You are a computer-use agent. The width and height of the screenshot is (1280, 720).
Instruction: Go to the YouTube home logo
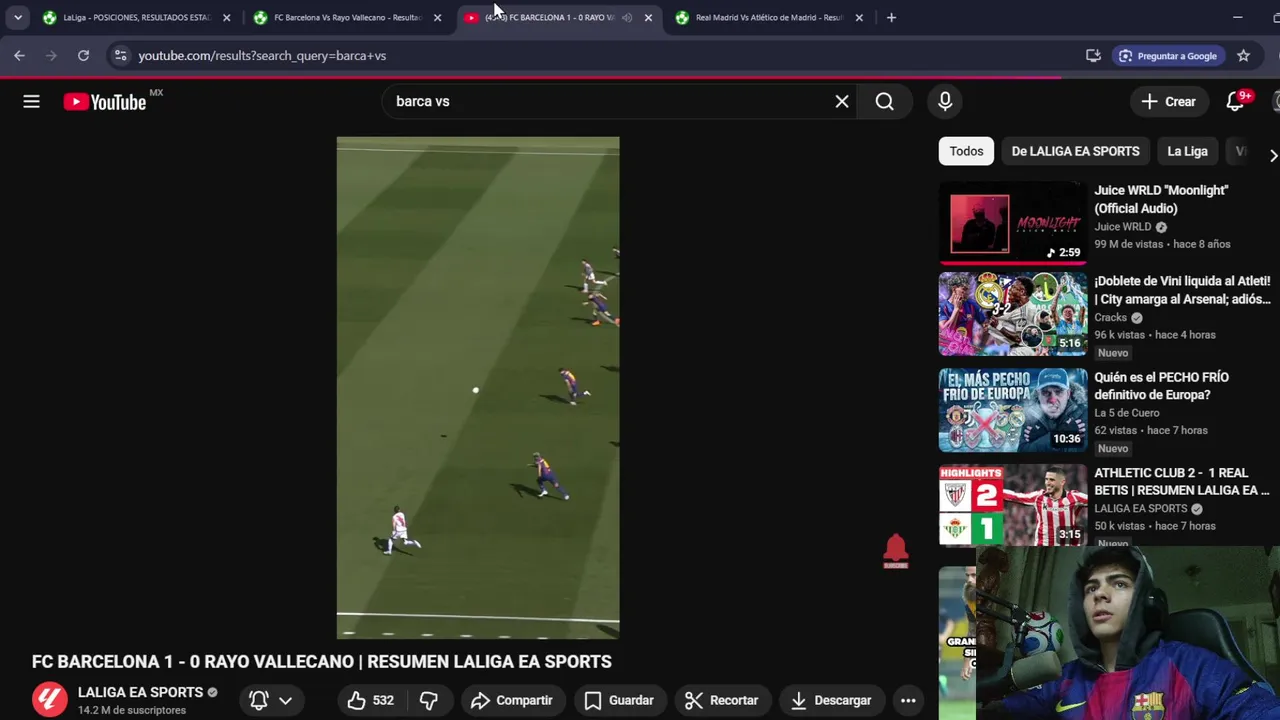click(105, 101)
